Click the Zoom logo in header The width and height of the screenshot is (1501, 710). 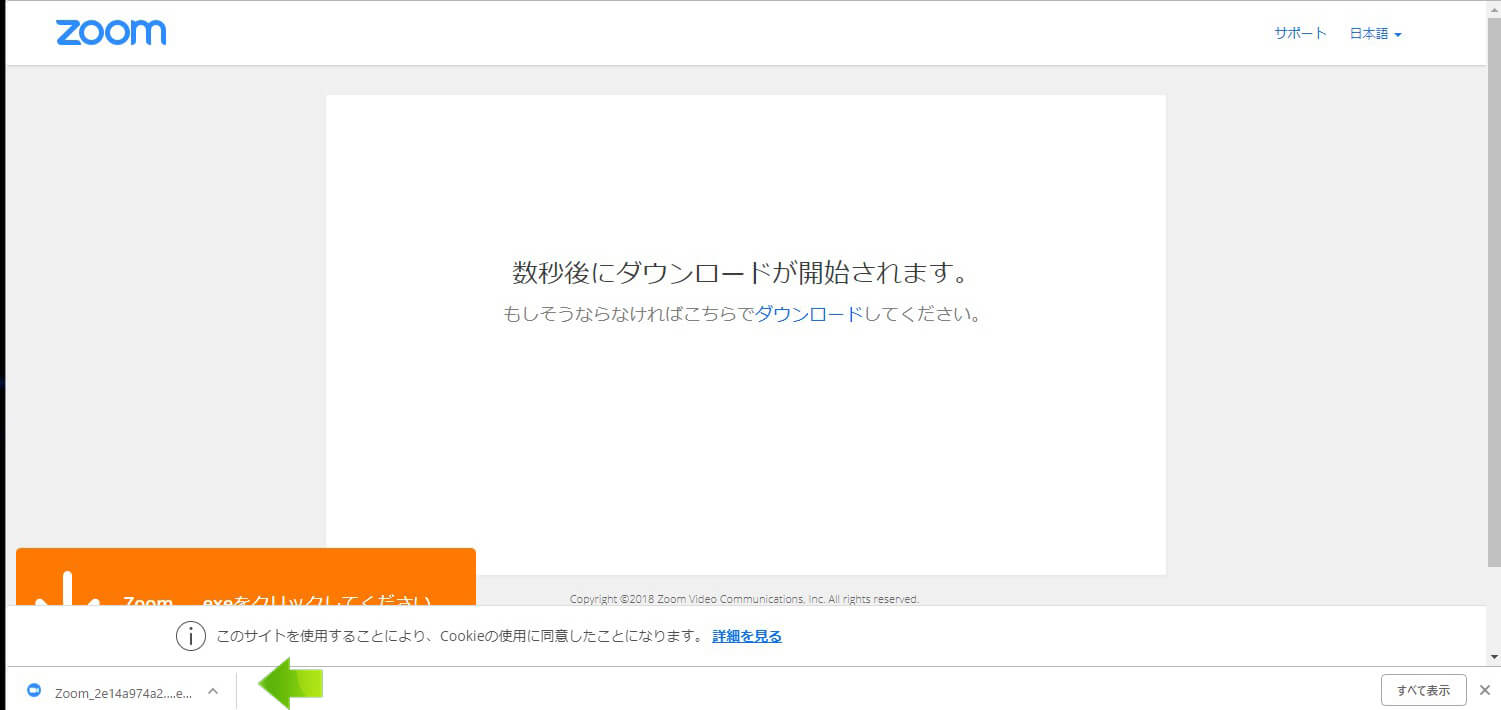[111, 32]
